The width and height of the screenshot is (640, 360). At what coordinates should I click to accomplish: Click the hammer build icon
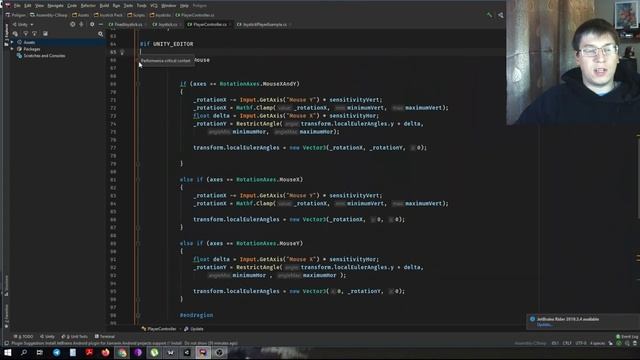point(489,15)
